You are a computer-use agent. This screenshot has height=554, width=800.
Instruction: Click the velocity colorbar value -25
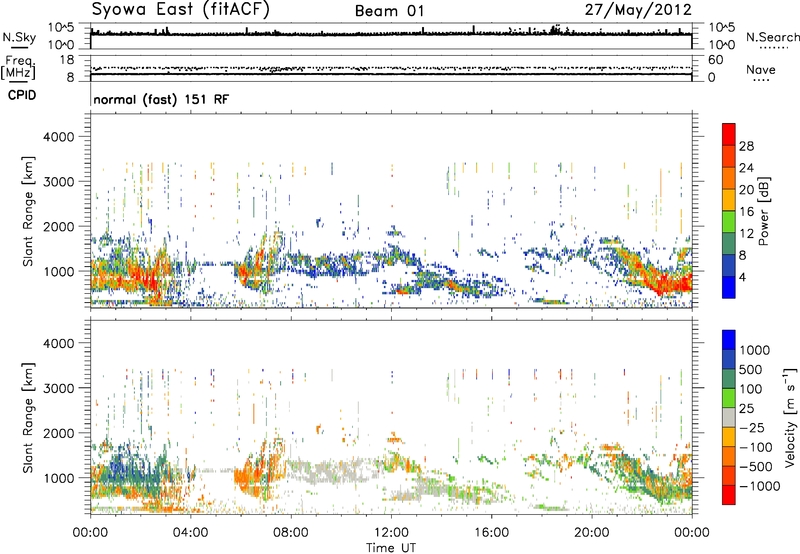coord(755,427)
